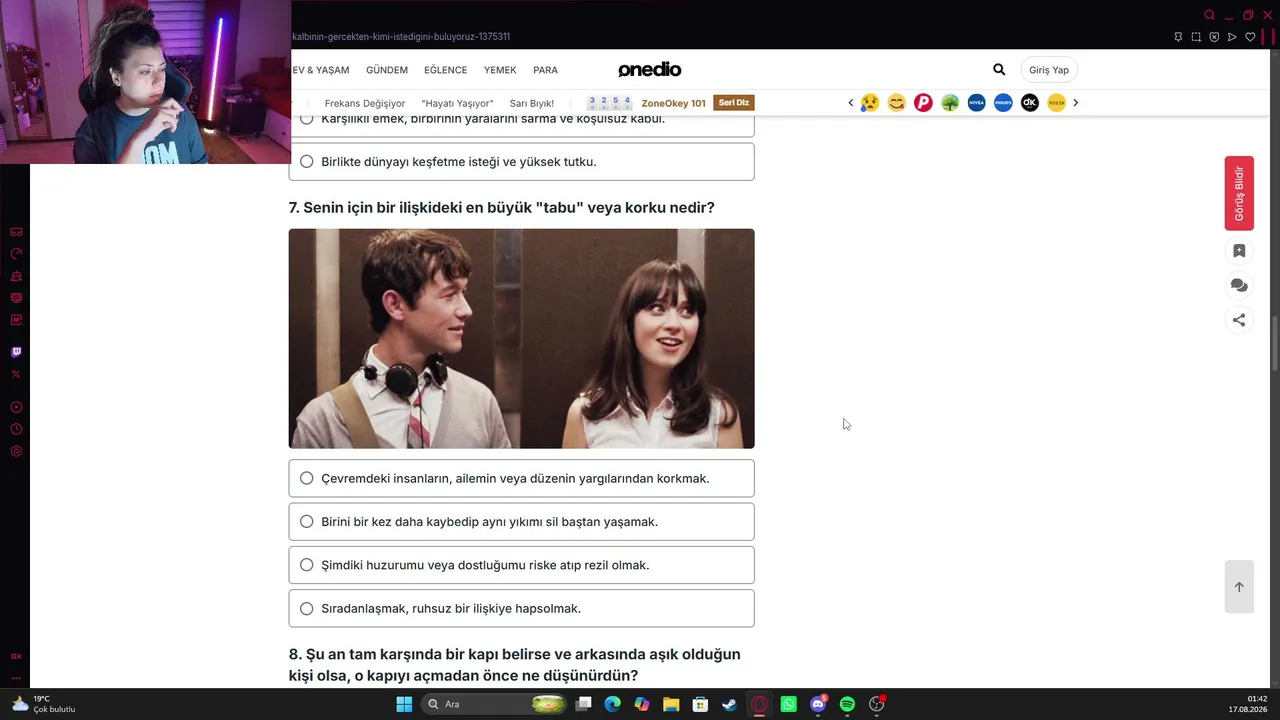Select 'Karşılıklı emek' answer option
Image resolution: width=1280 pixels, height=720 pixels.
point(521,124)
